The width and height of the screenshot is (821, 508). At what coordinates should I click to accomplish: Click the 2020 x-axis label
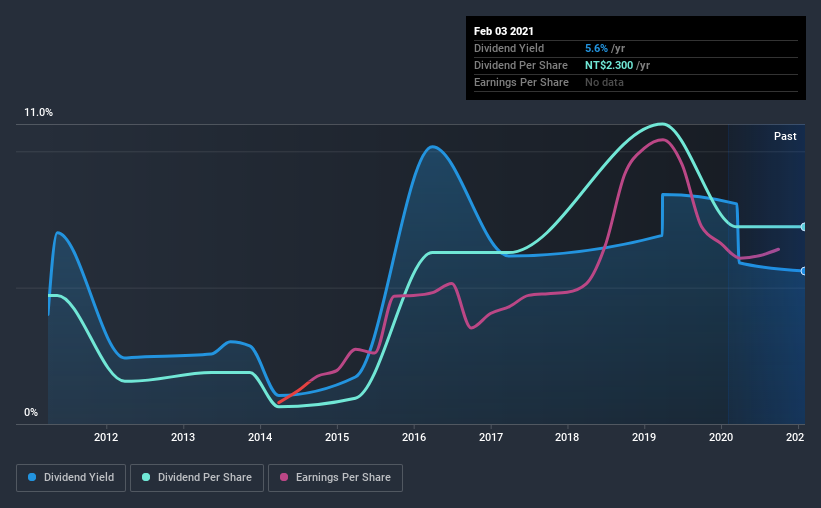[x=721, y=437]
